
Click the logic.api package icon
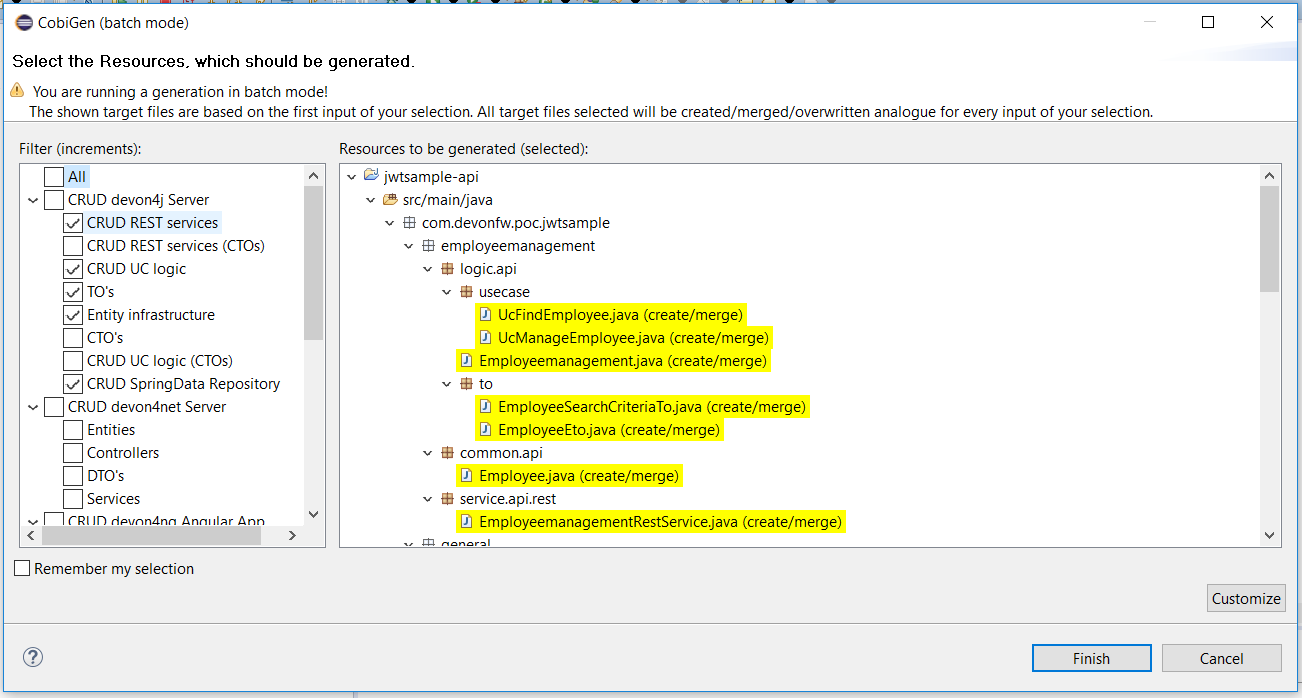tap(447, 269)
